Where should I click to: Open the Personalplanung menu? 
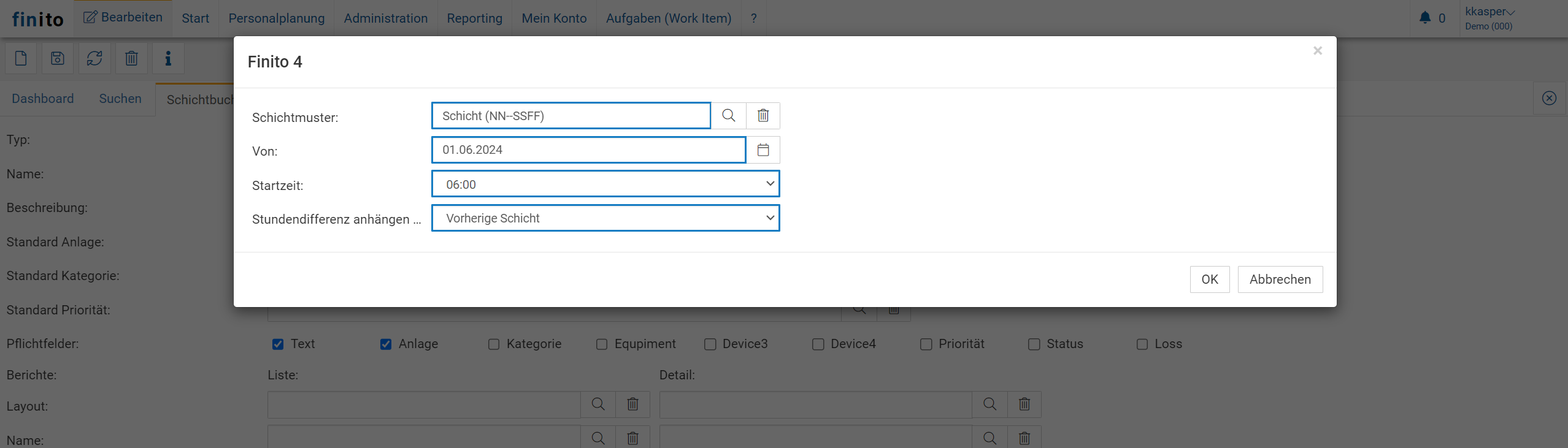pyautogui.click(x=276, y=18)
